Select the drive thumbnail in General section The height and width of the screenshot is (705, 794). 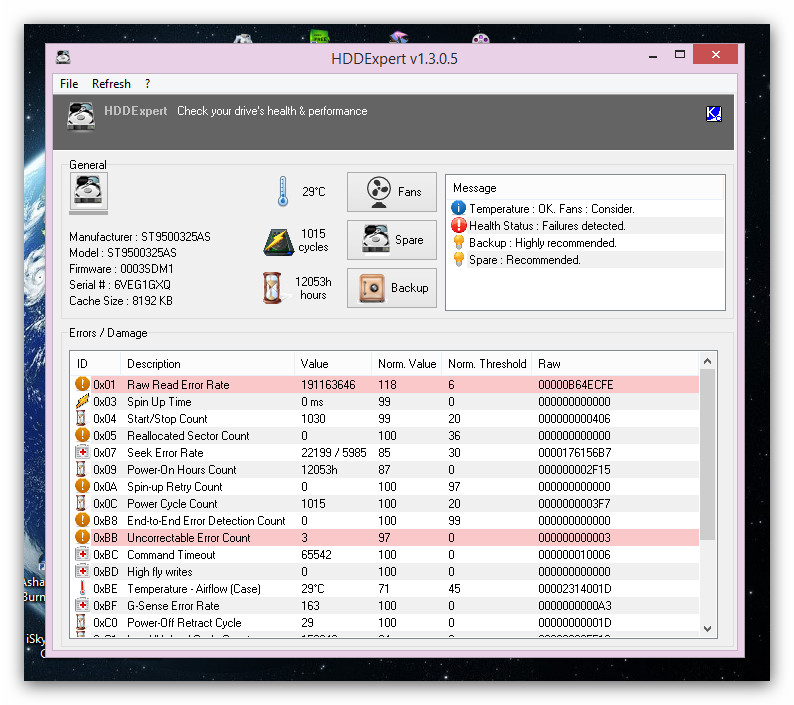(88, 191)
